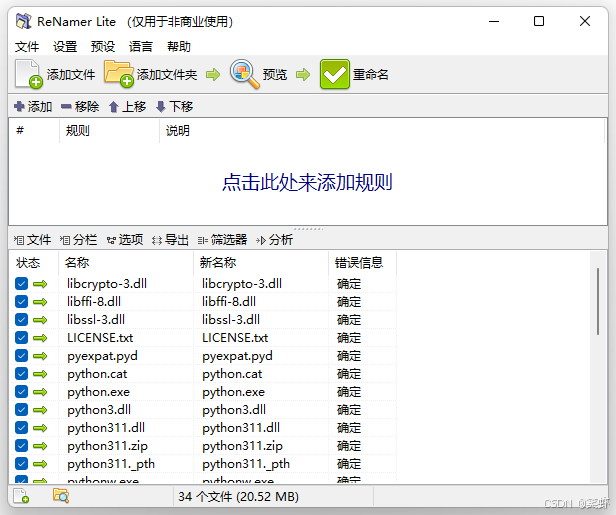The image size is (616, 515).
Task: Click the green arrow status icon for python.exe
Action: click(40, 392)
